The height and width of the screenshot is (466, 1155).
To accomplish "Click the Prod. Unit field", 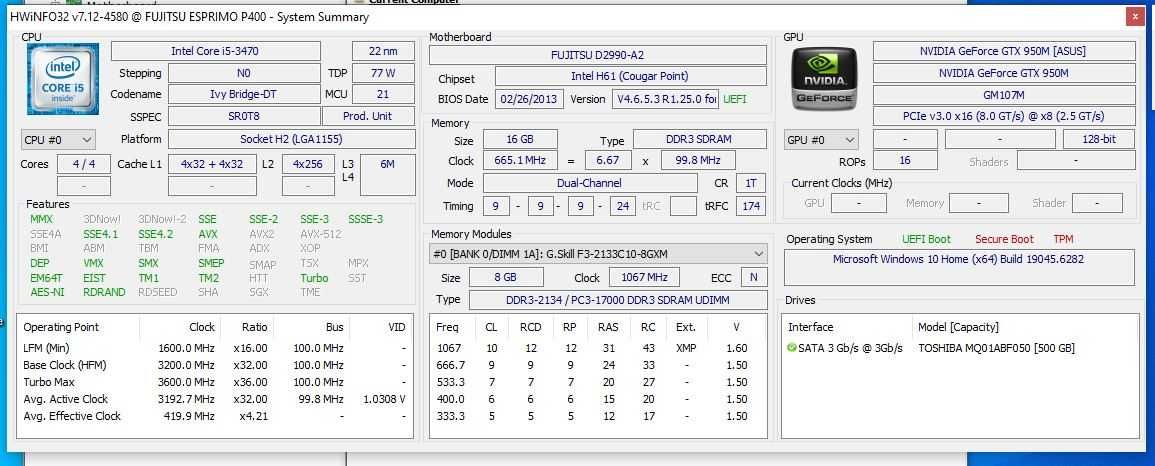I will pos(368,116).
